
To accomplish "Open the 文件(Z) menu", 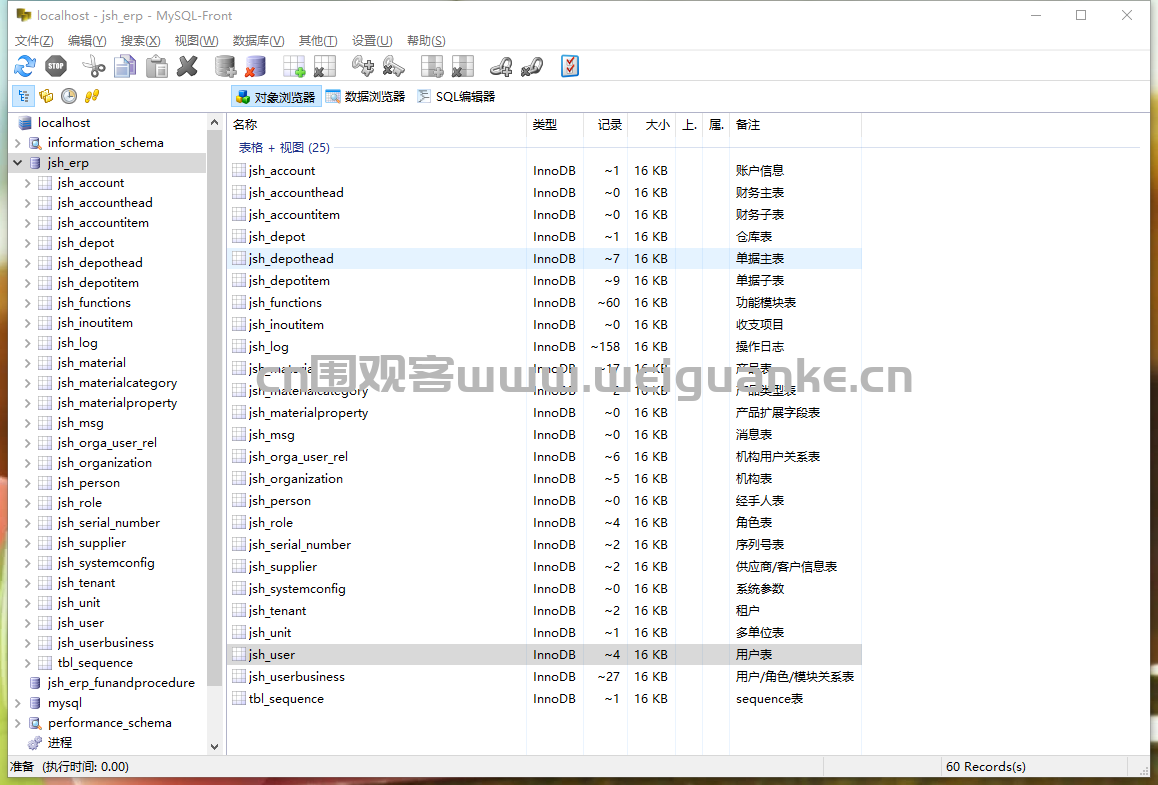I will click(34, 41).
